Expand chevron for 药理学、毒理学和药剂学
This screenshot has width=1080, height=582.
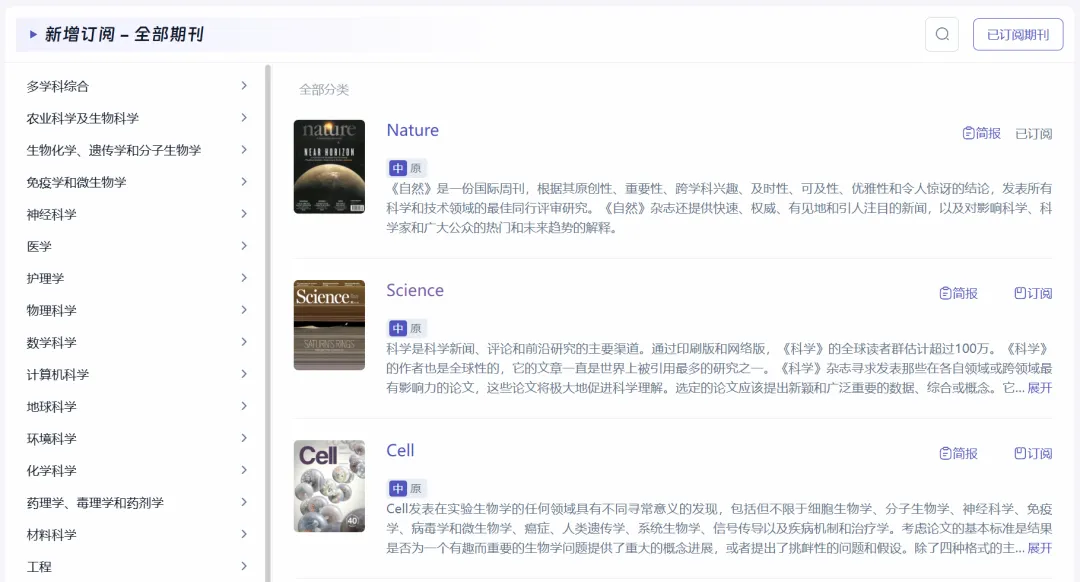244,502
